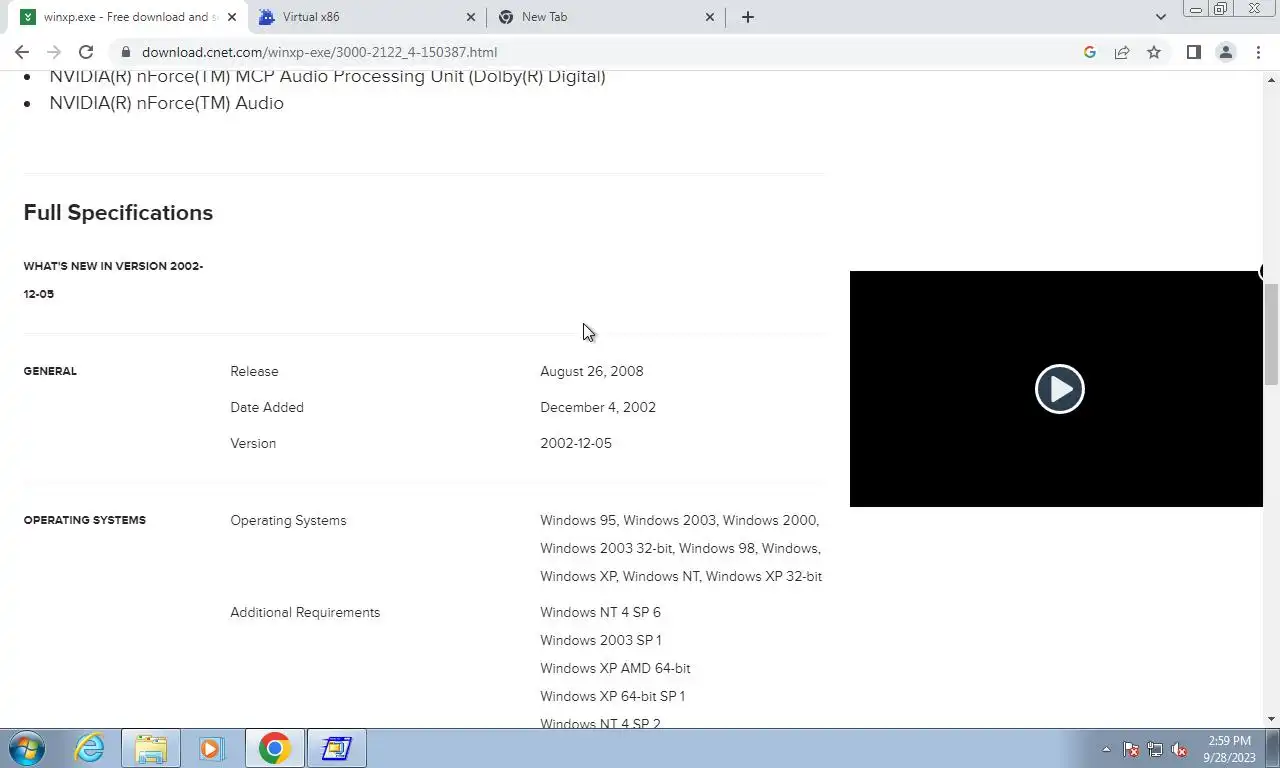Switch to the winxp.exe CNET tab
The width and height of the screenshot is (1280, 768).
129,17
